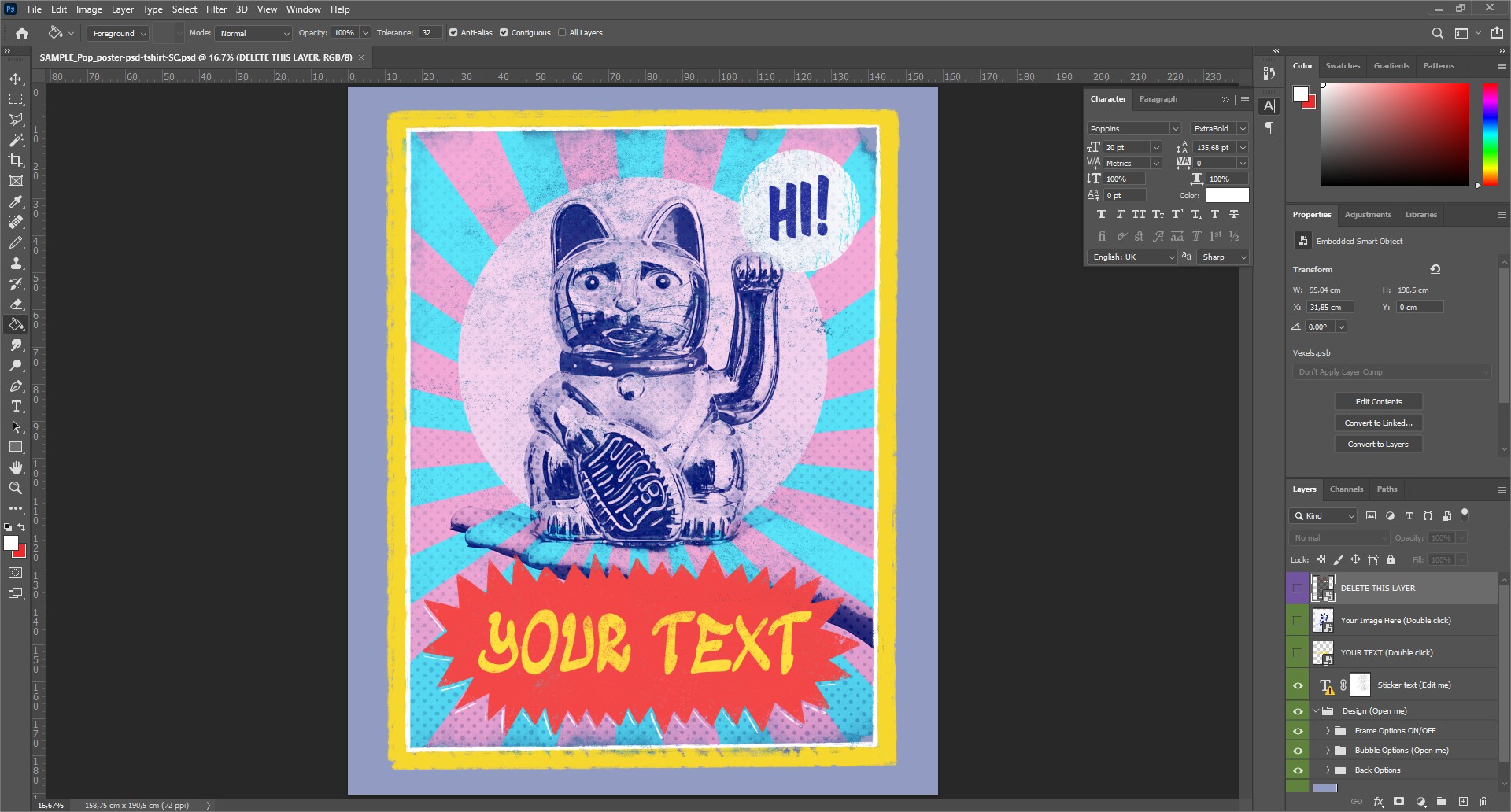Expand the Frame Options ON/OFF group

click(x=1328, y=731)
